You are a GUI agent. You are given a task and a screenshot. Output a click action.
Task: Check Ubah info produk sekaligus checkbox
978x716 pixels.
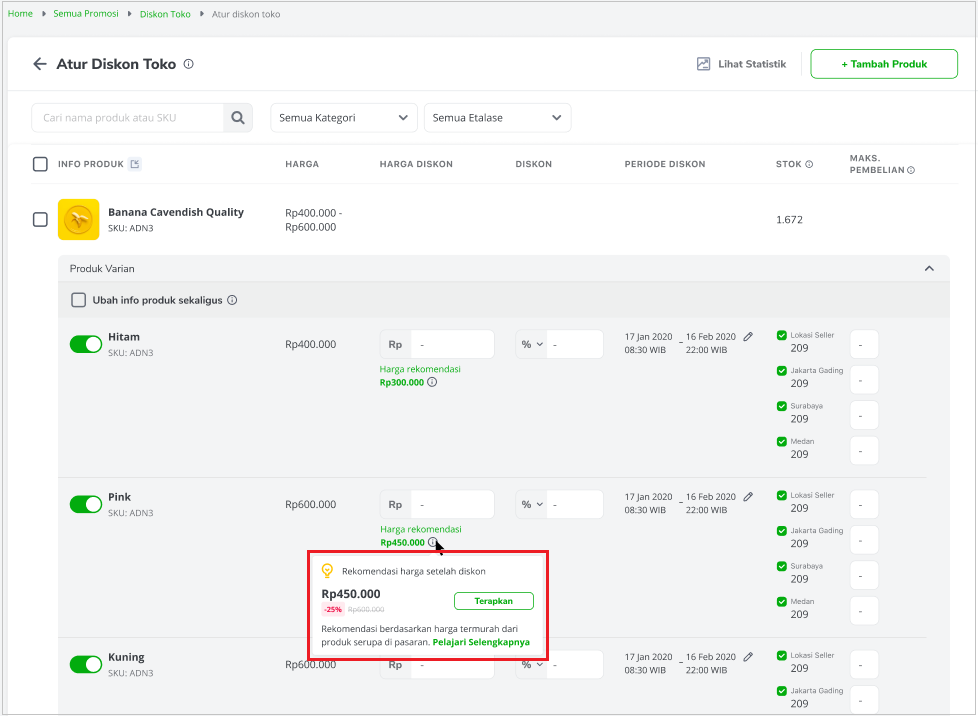pos(79,300)
